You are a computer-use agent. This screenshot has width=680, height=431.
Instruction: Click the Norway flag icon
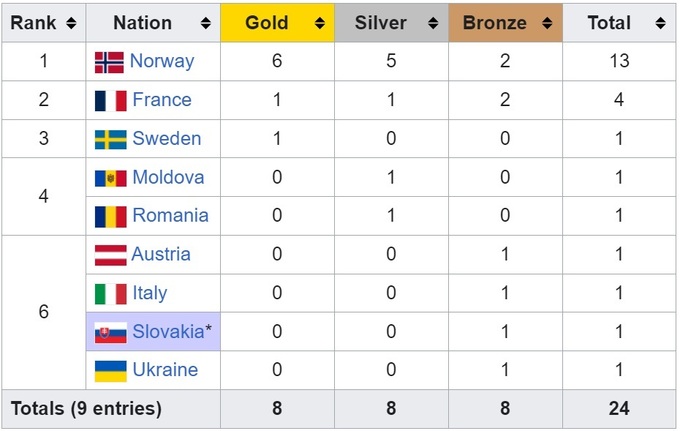click(109, 62)
